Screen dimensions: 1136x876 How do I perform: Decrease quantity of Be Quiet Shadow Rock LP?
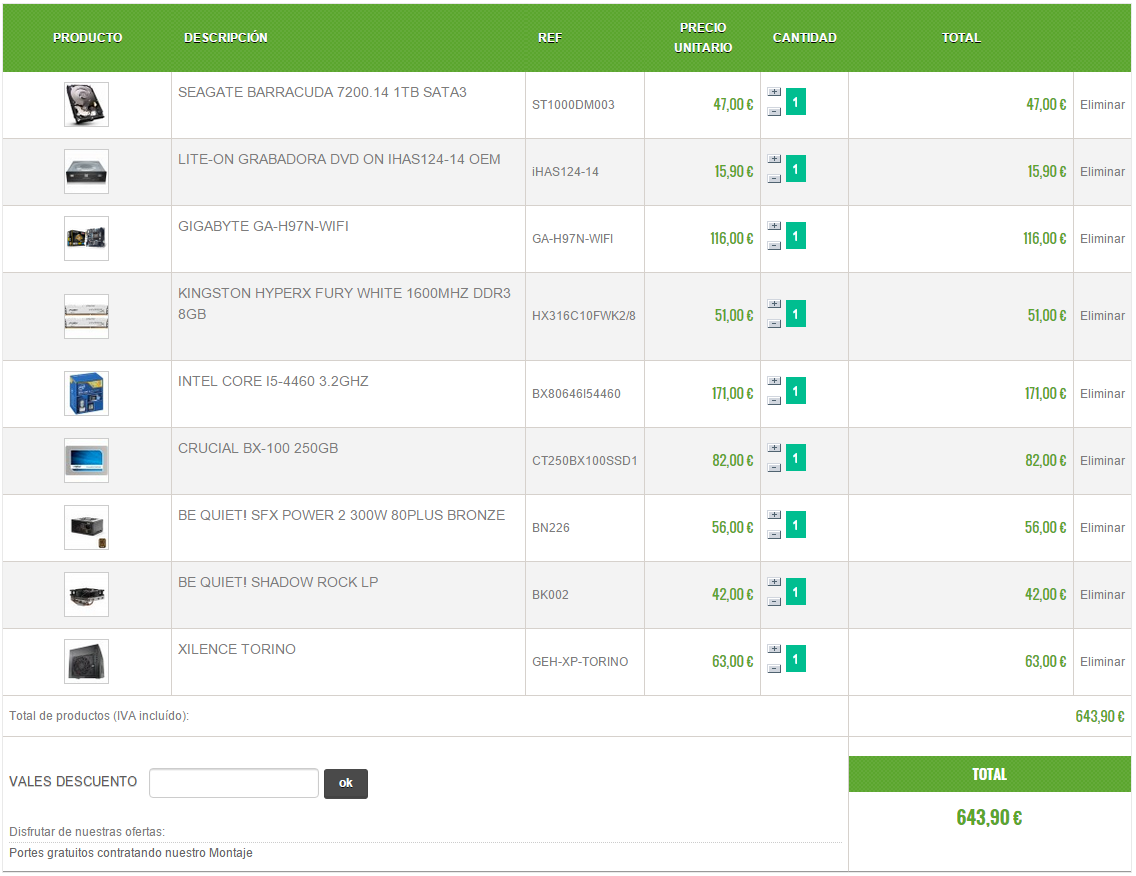pos(774,601)
